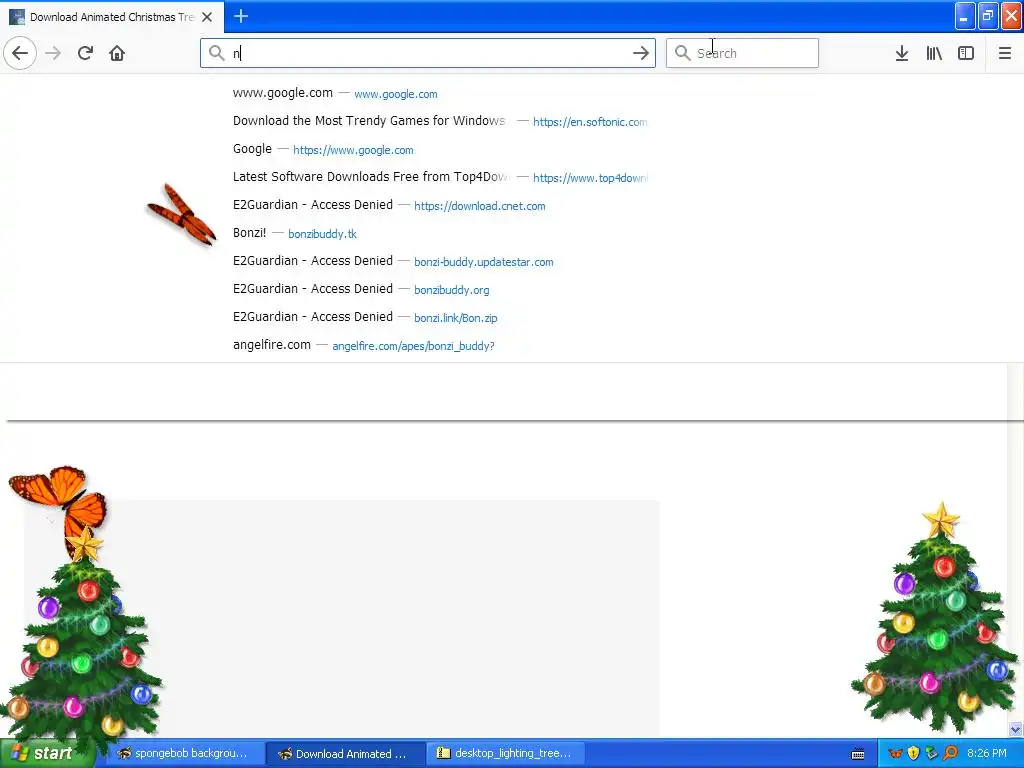Viewport: 1024px width, 768px height.
Task: Open the Firefox hamburger menu
Action: coord(1005,53)
